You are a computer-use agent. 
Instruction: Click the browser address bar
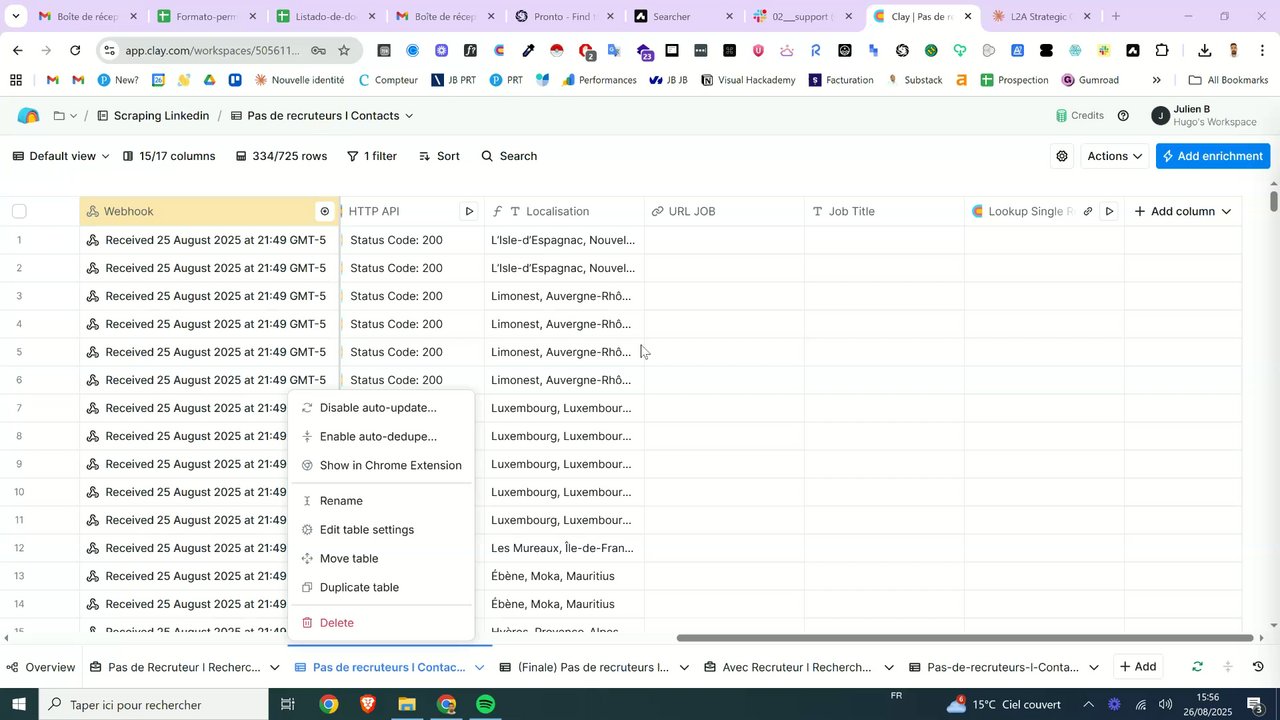[x=213, y=51]
